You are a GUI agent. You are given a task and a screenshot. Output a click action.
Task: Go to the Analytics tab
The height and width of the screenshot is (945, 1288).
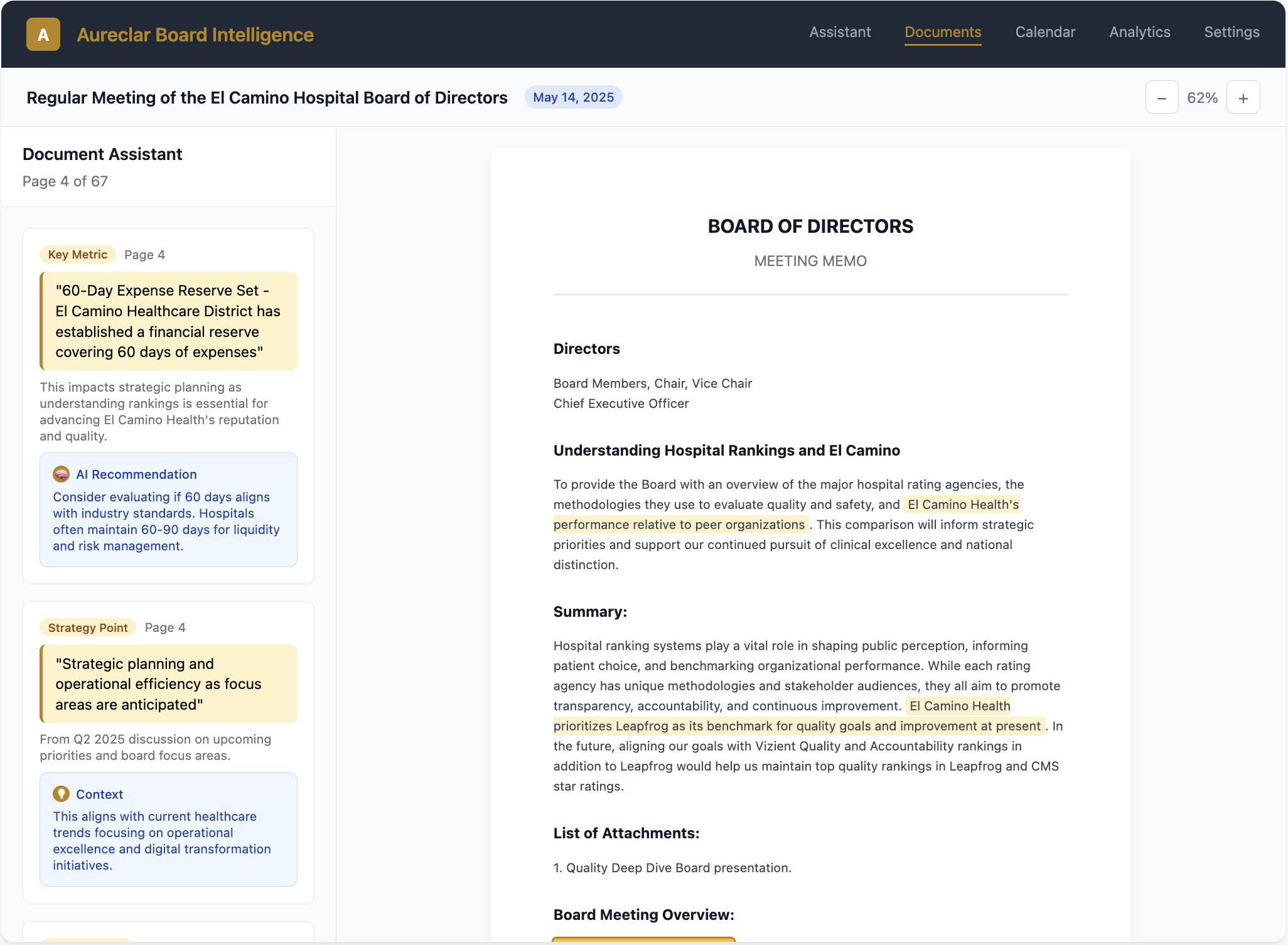point(1139,32)
